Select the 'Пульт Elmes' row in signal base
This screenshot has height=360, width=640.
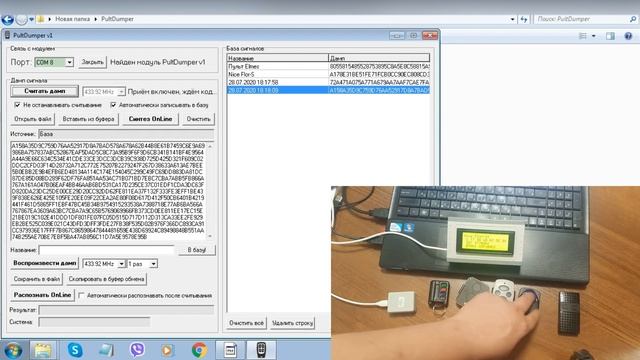329,67
